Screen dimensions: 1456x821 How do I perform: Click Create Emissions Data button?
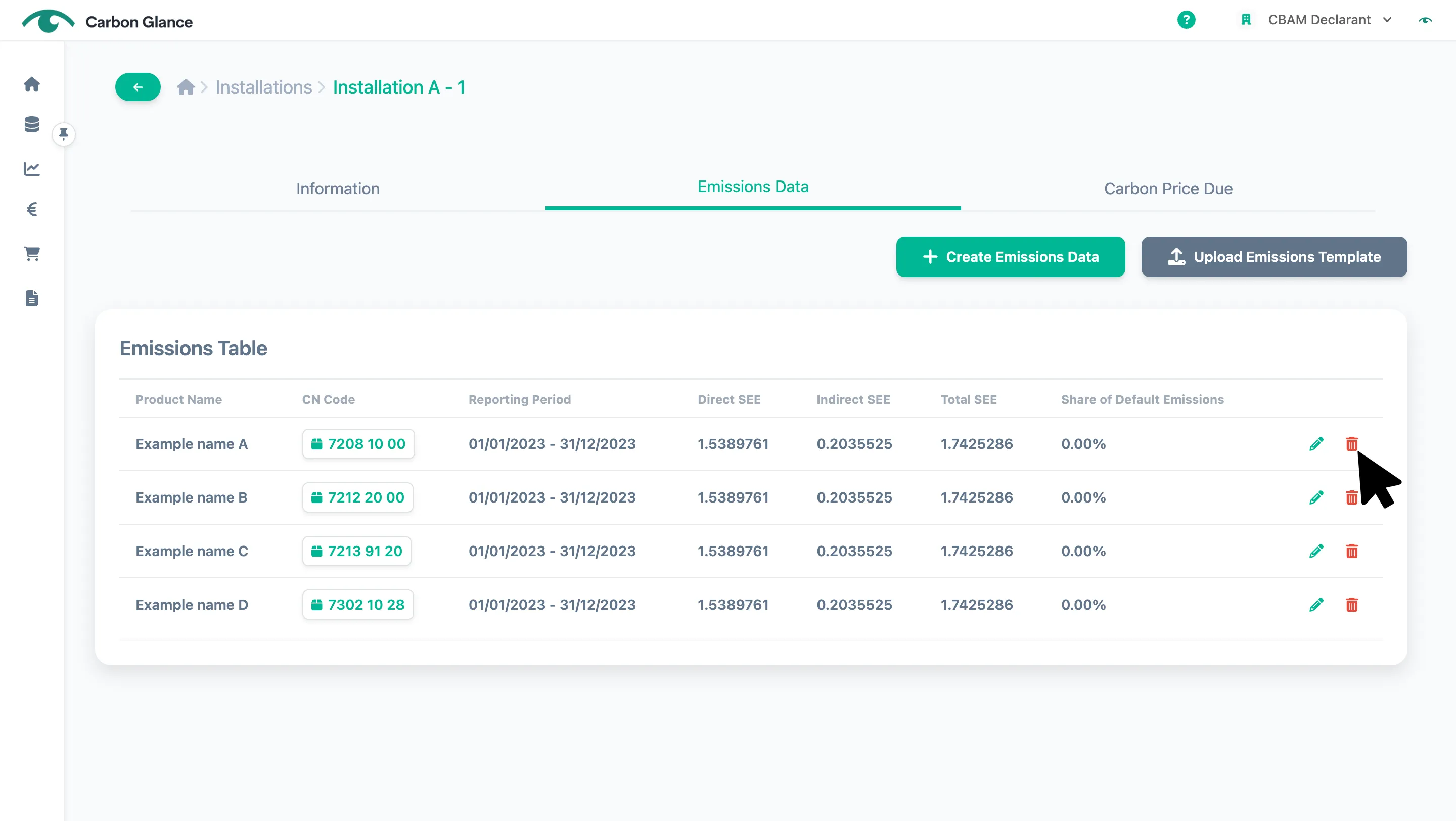1011,257
